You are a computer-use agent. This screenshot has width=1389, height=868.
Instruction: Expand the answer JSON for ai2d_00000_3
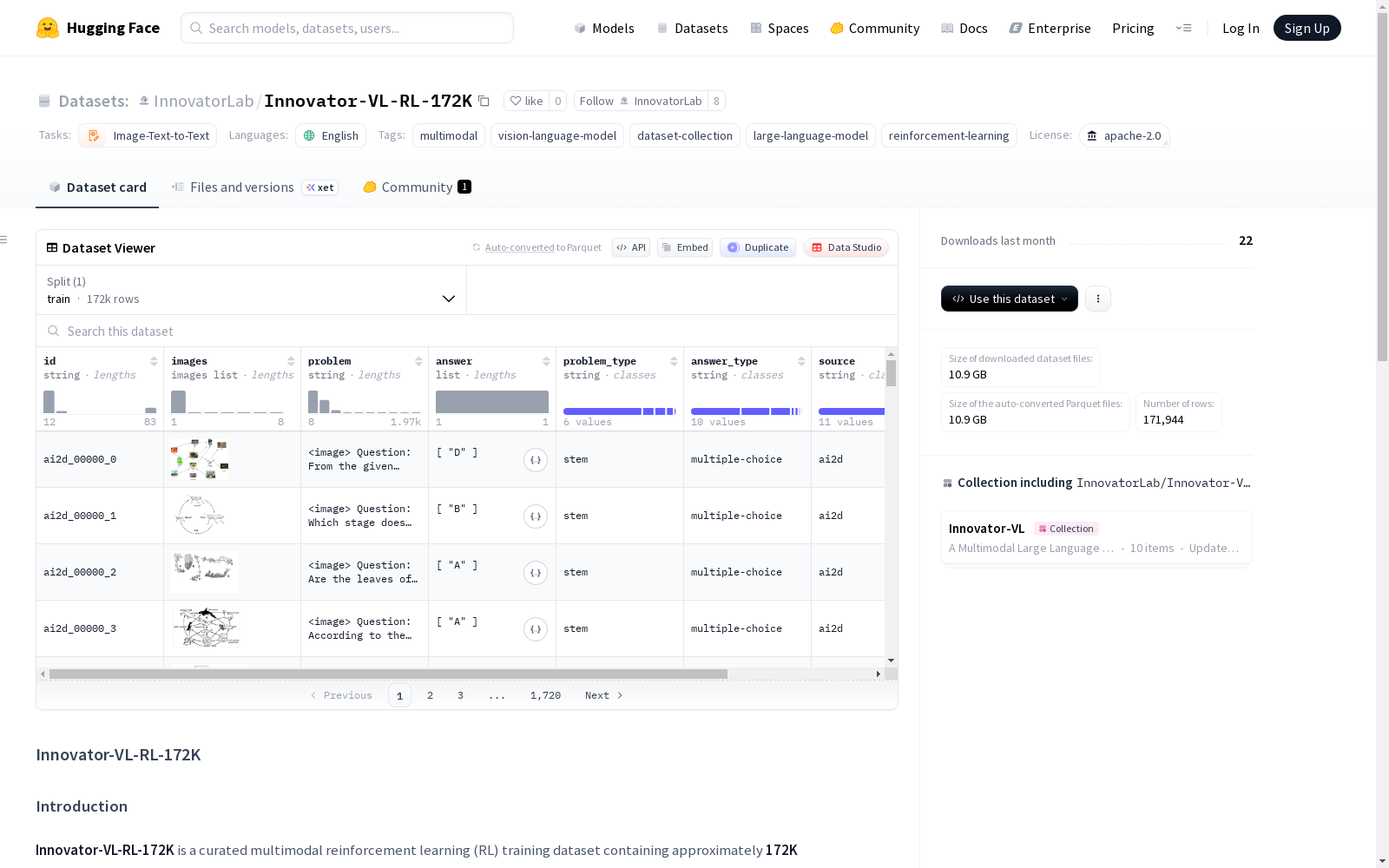[536, 629]
